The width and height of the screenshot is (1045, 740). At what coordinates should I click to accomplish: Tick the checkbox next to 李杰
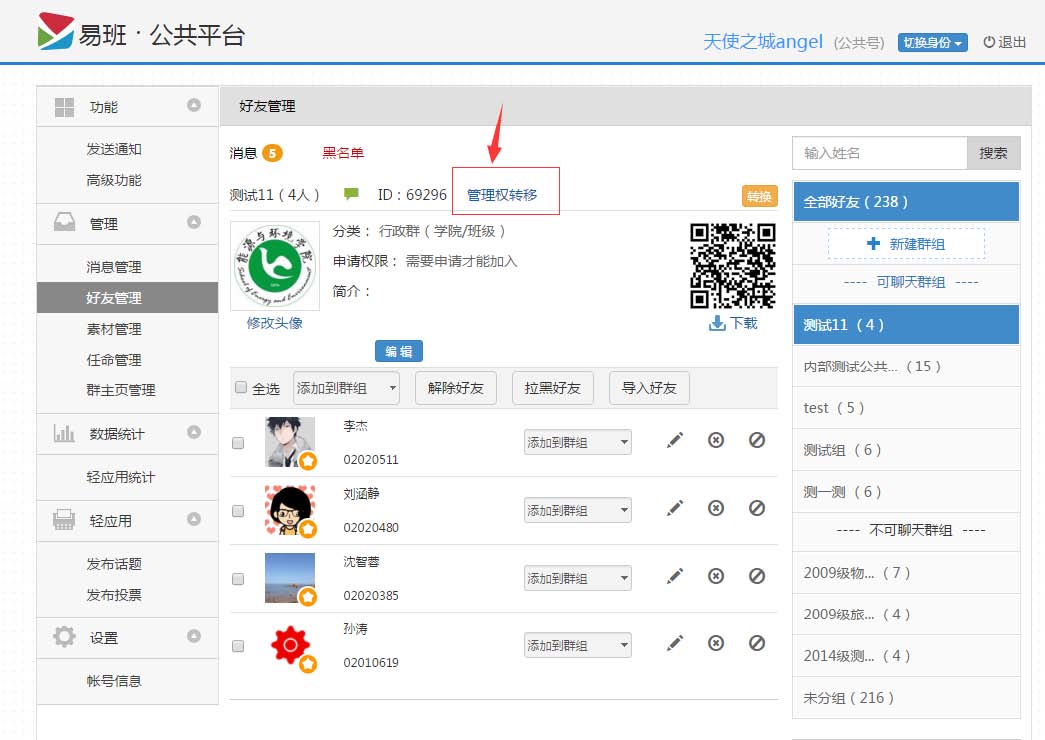238,443
